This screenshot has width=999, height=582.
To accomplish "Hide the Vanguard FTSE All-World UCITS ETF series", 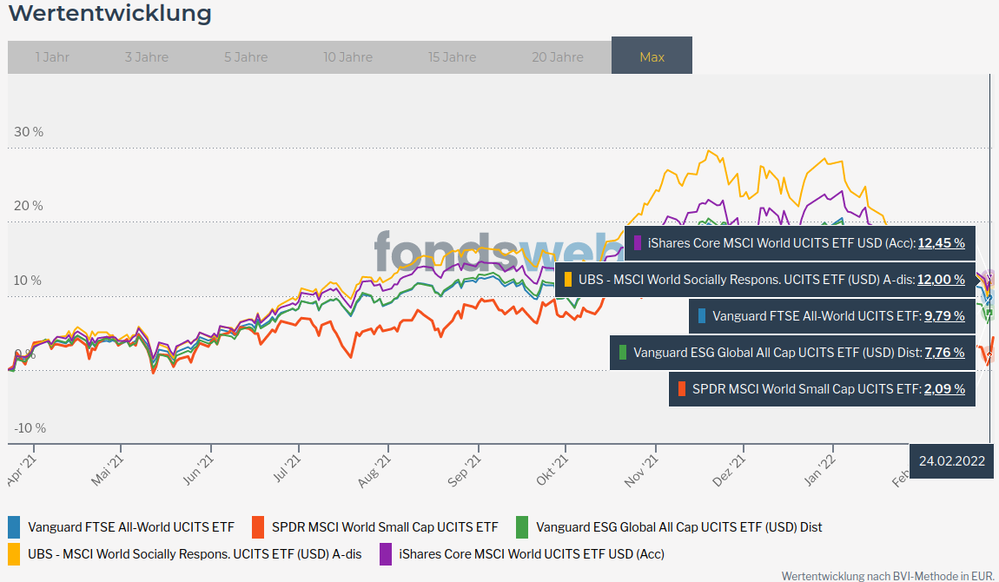I will (131, 526).
